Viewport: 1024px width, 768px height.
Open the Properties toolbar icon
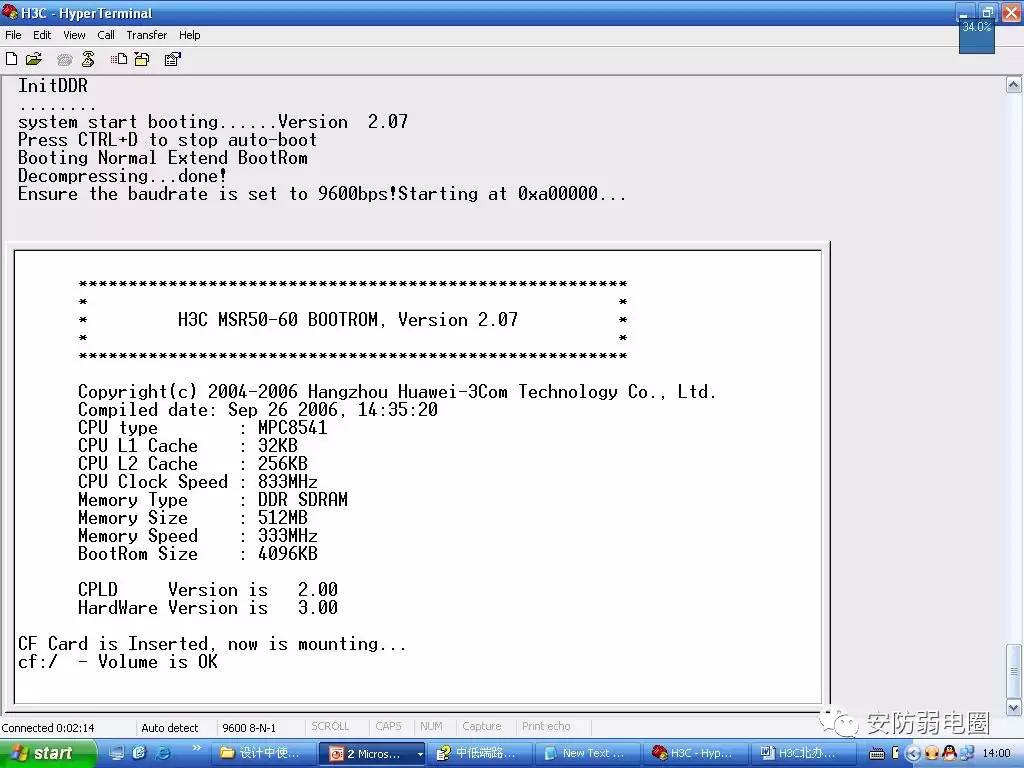pyautogui.click(x=172, y=59)
